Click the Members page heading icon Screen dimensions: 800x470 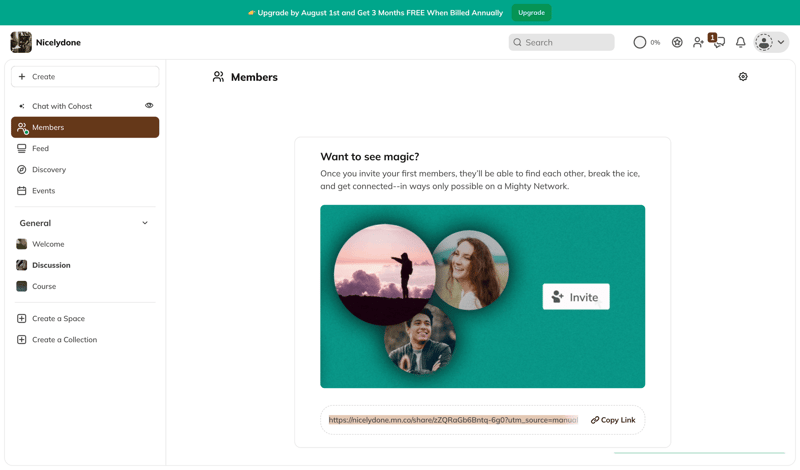[218, 77]
